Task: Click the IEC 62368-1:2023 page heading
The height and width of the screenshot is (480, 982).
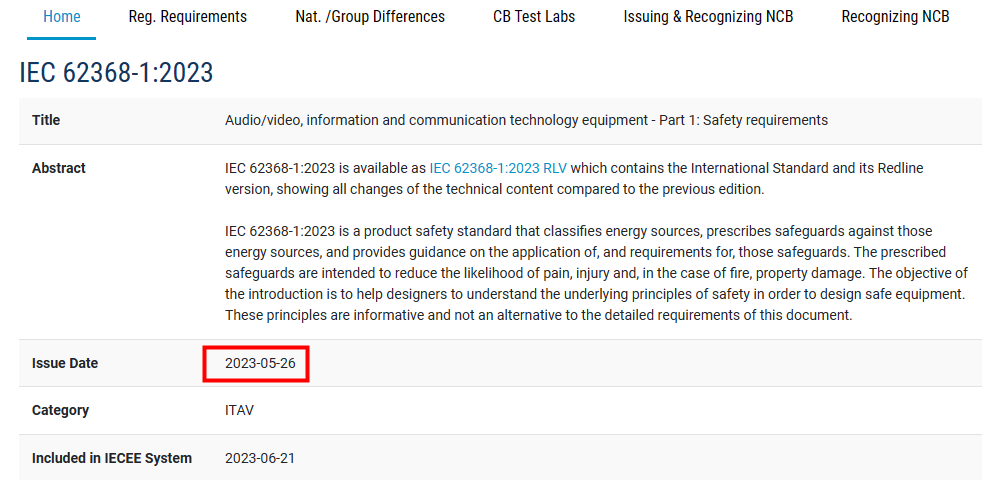Action: (x=116, y=72)
